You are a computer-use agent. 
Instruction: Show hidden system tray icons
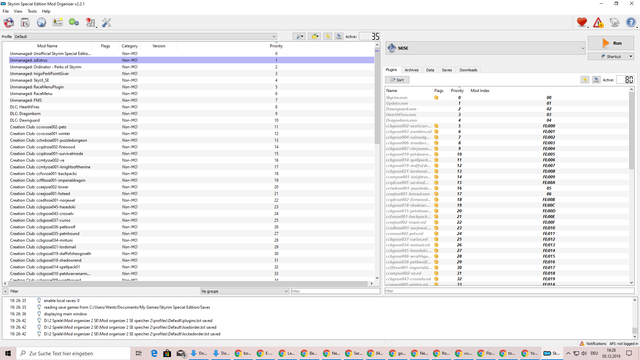point(568,353)
